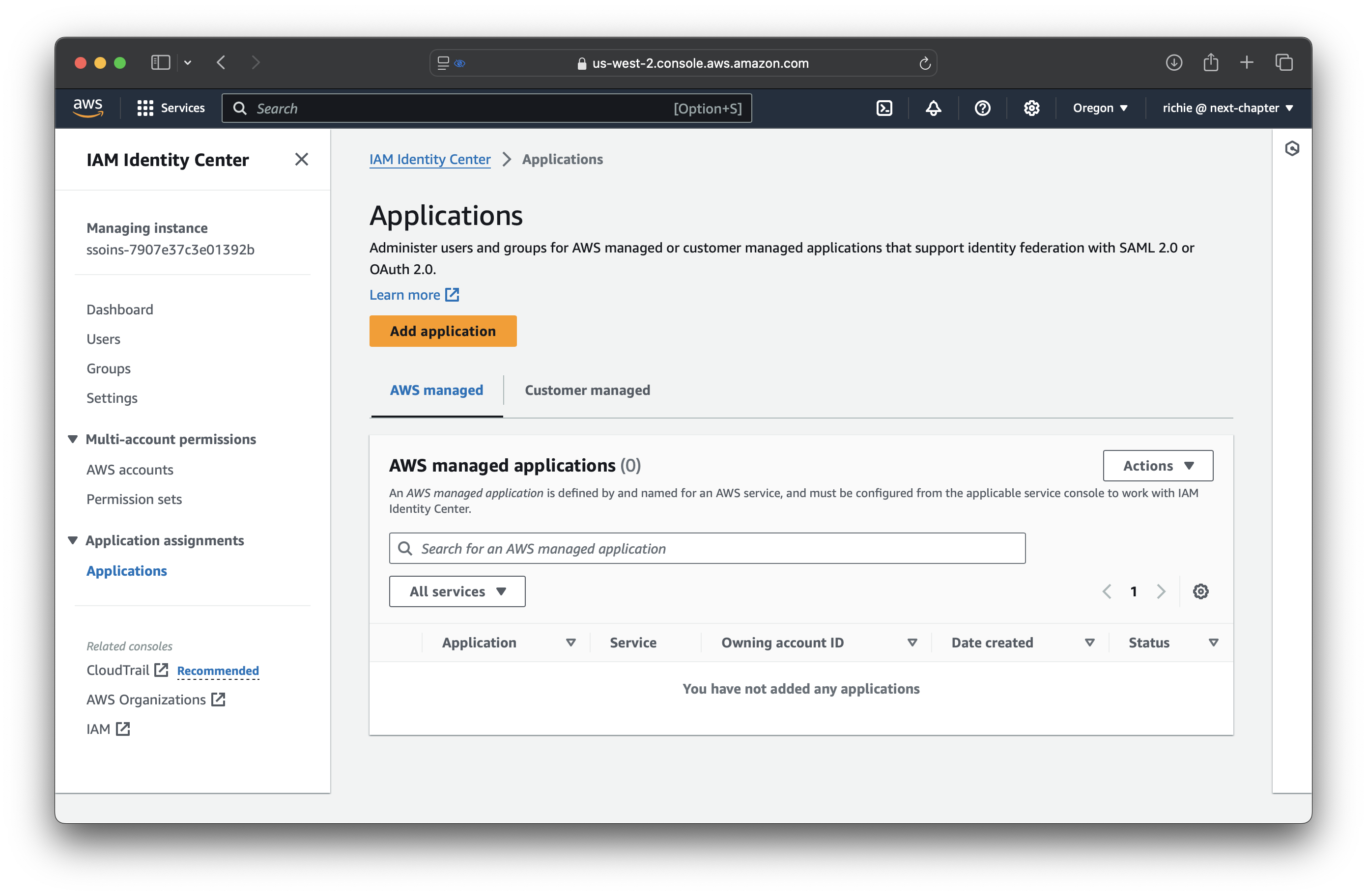Open the Safari share icon

pos(1210,62)
